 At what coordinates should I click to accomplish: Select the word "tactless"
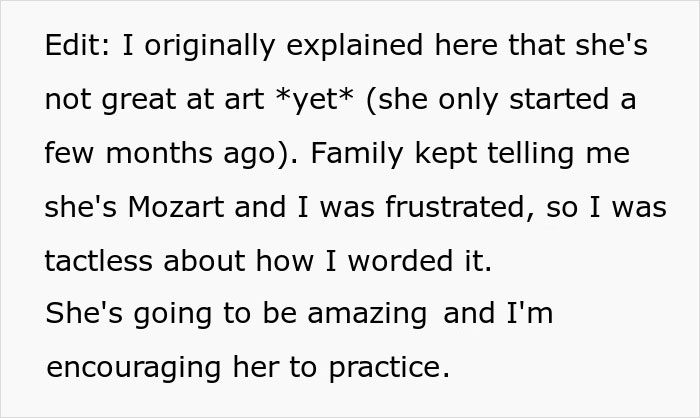(98, 261)
